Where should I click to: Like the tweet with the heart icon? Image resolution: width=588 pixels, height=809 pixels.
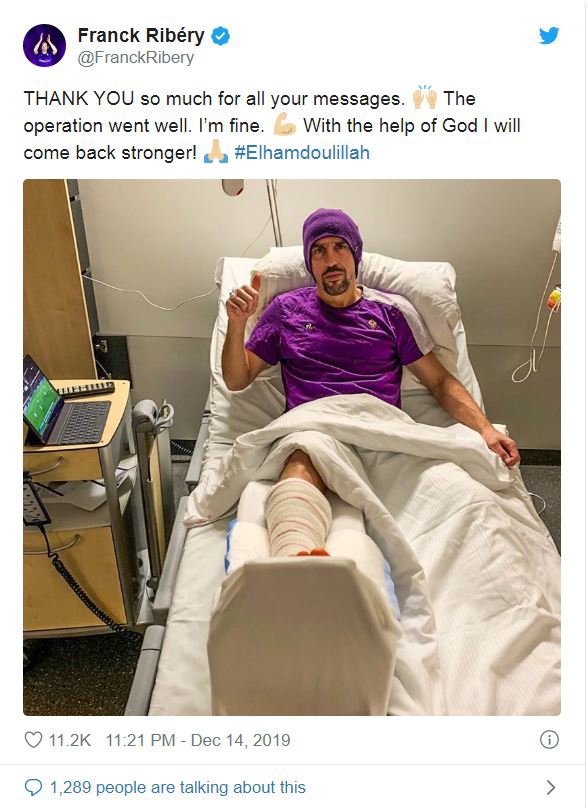coord(34,740)
